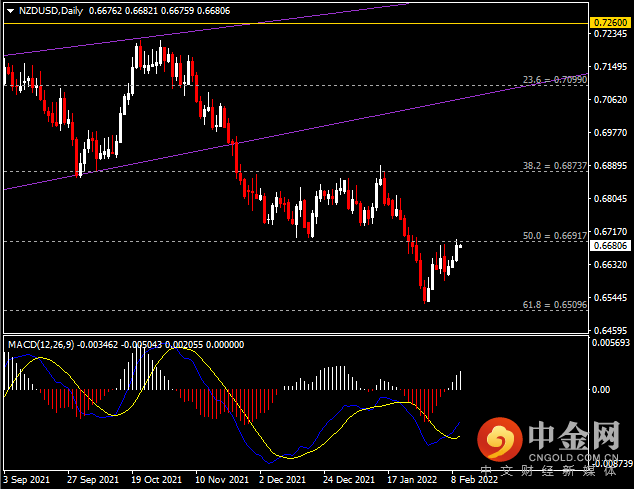Select the 38.2 = 0.68737 Fibonacci label

tap(553, 166)
